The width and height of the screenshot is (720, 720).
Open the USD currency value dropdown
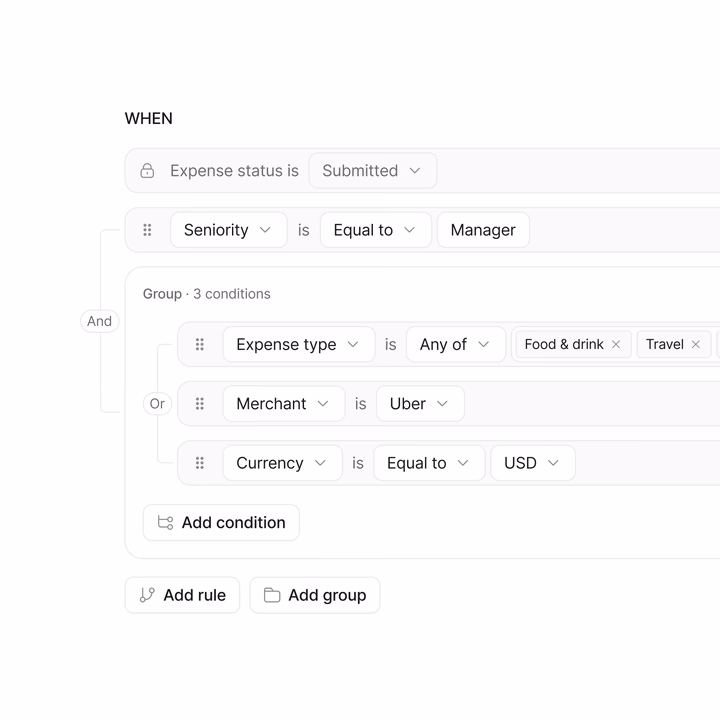533,462
